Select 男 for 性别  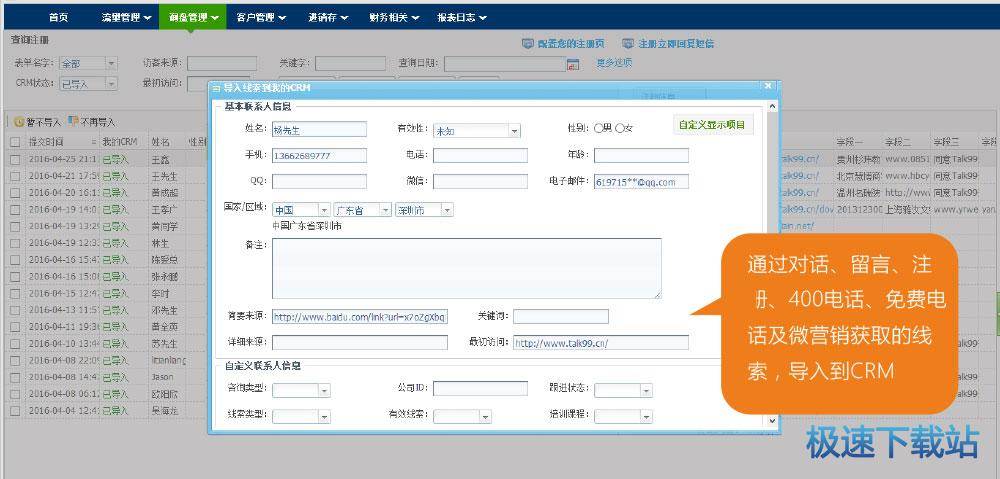[x=598, y=128]
